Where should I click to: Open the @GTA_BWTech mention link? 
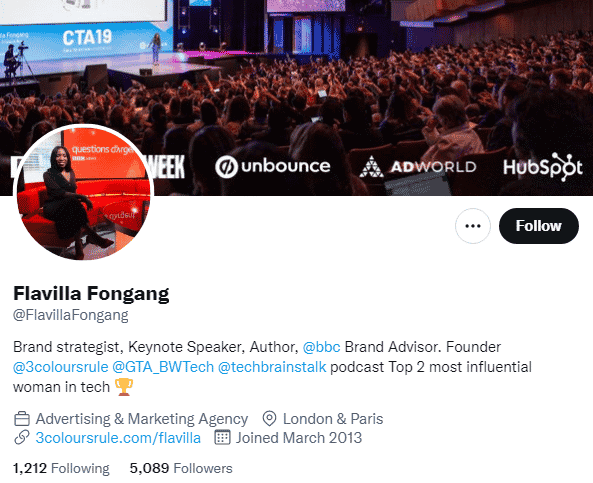(163, 367)
